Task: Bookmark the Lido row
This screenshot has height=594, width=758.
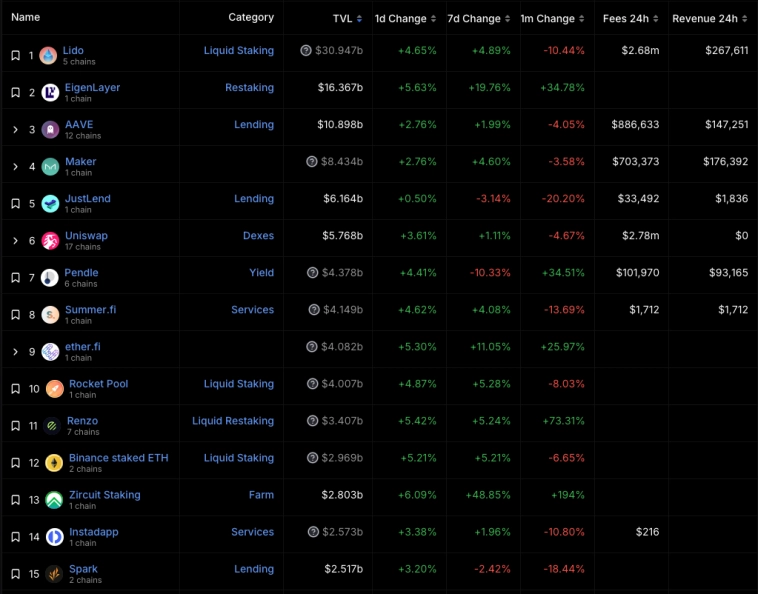Action: pos(15,56)
